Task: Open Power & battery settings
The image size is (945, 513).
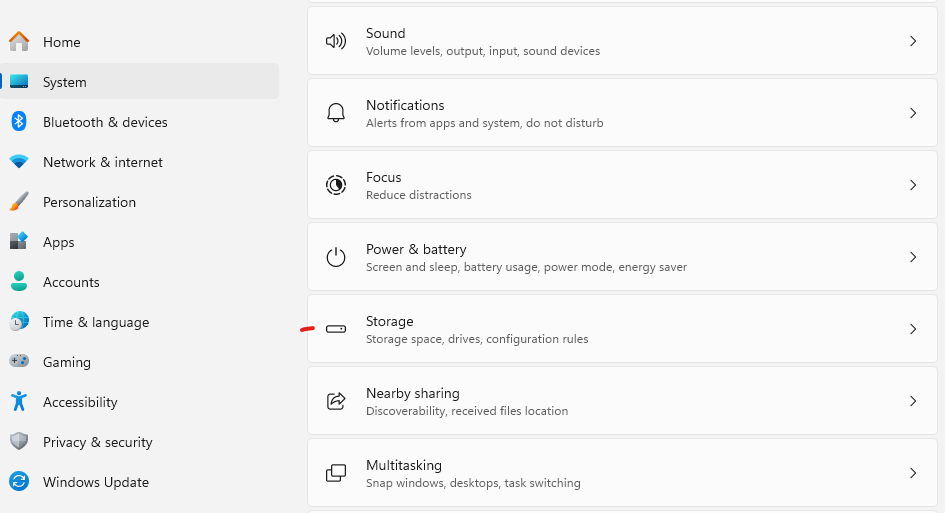Action: click(416, 250)
